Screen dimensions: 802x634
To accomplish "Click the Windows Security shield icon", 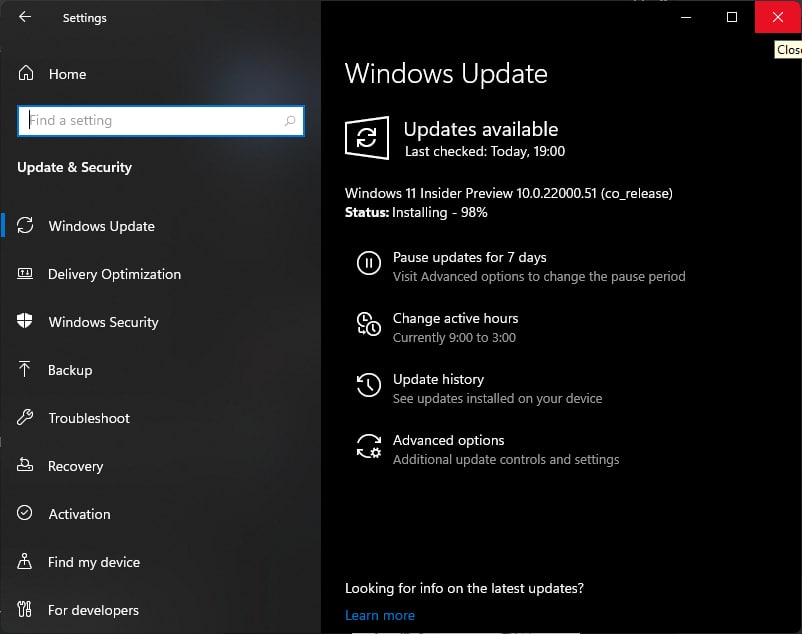I will click(x=25, y=321).
